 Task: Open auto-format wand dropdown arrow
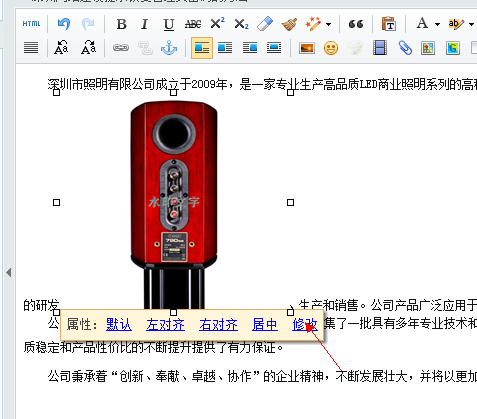click(x=328, y=24)
